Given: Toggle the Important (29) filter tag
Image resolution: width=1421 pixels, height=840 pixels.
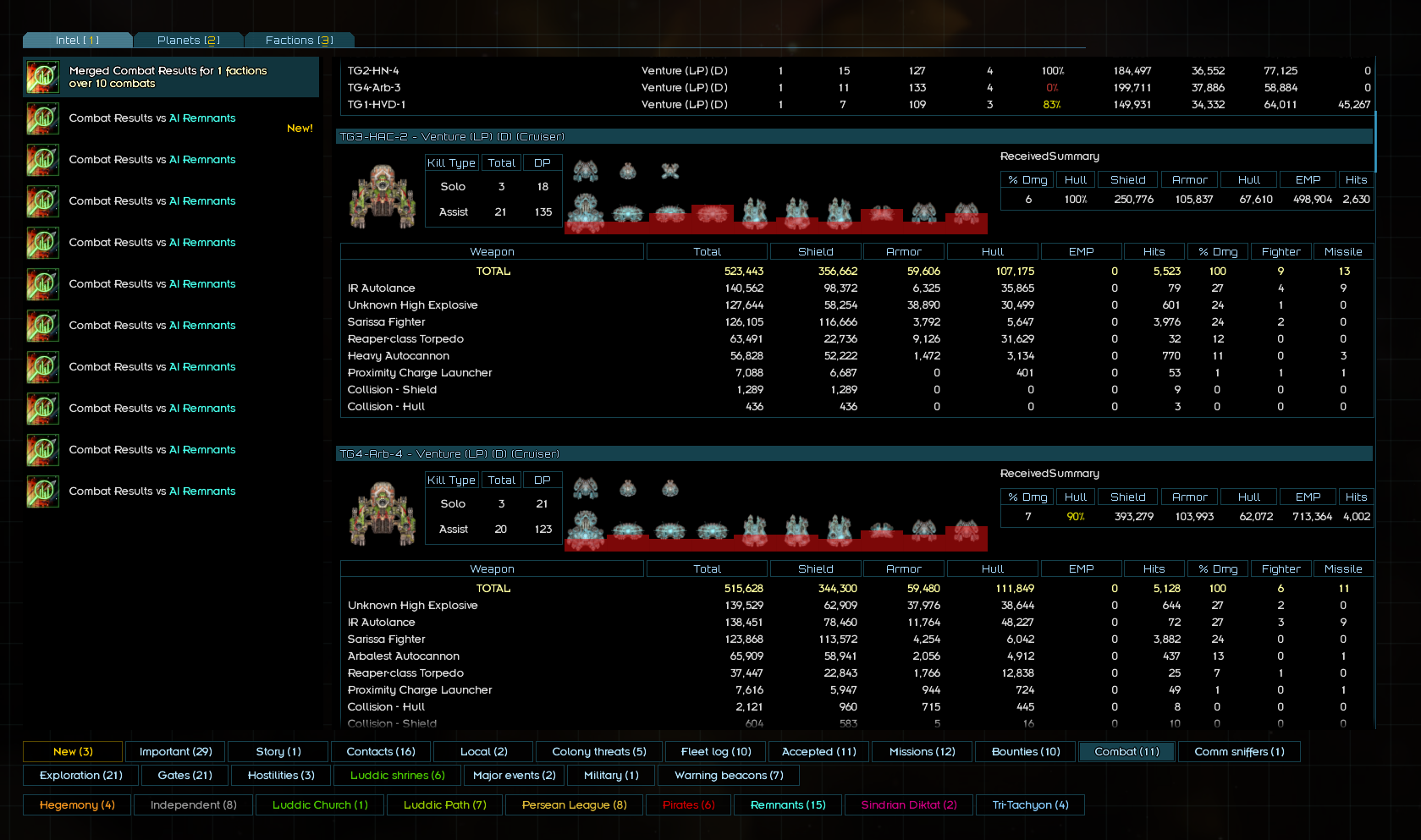Looking at the screenshot, I should [x=175, y=751].
